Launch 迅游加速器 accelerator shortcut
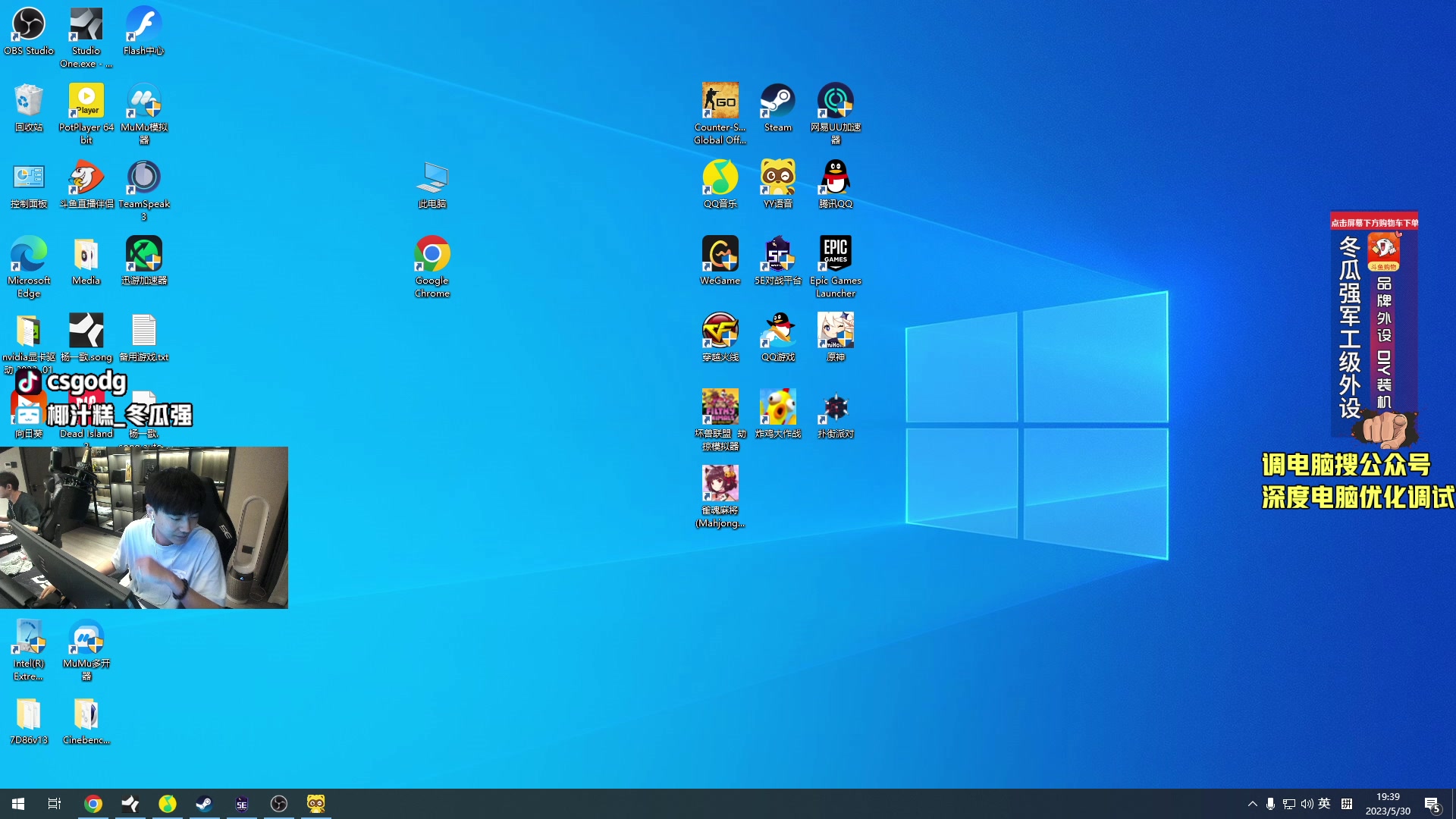The height and width of the screenshot is (819, 1456). click(x=144, y=261)
